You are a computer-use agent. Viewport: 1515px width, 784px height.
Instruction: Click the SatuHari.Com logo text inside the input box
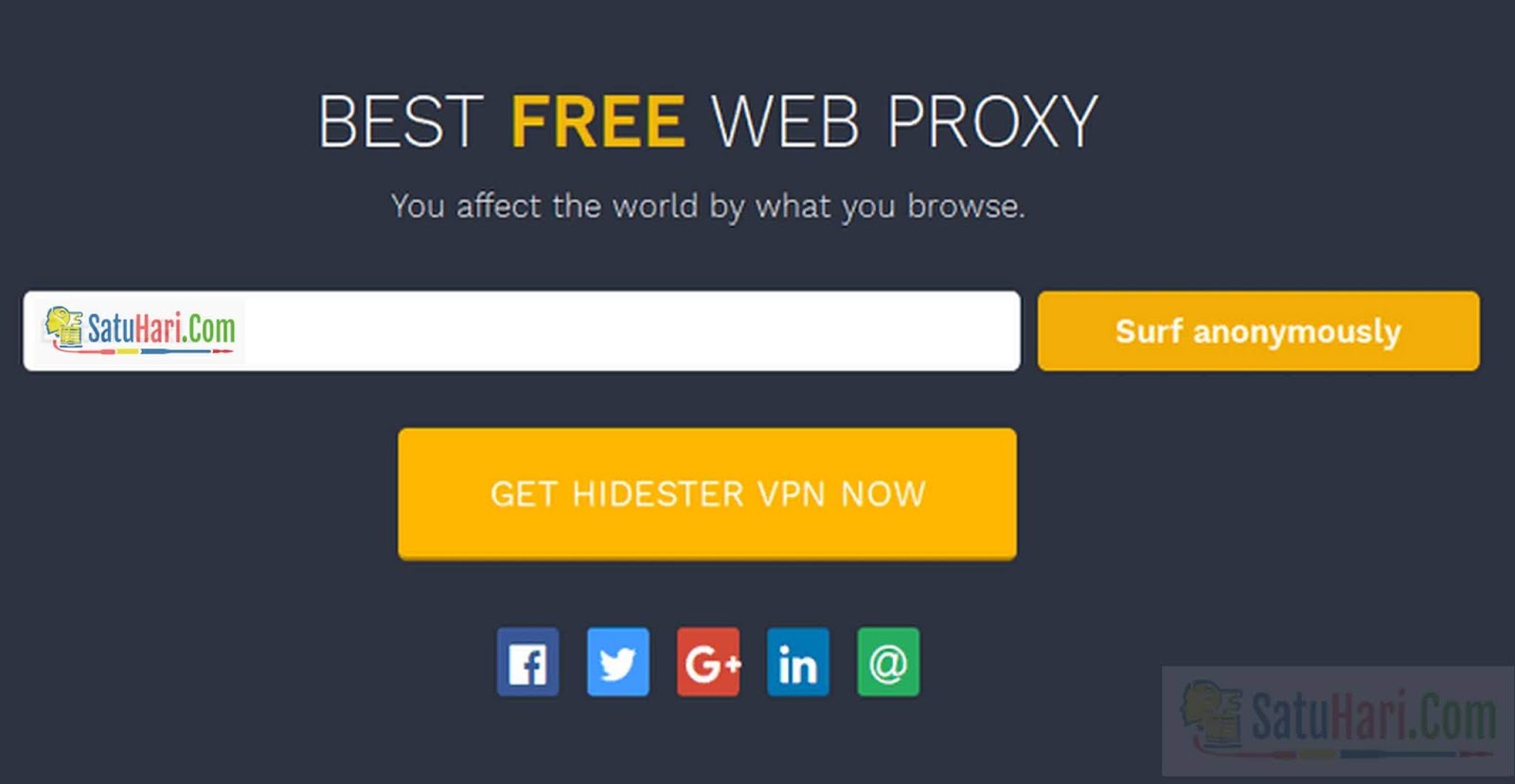(x=161, y=329)
